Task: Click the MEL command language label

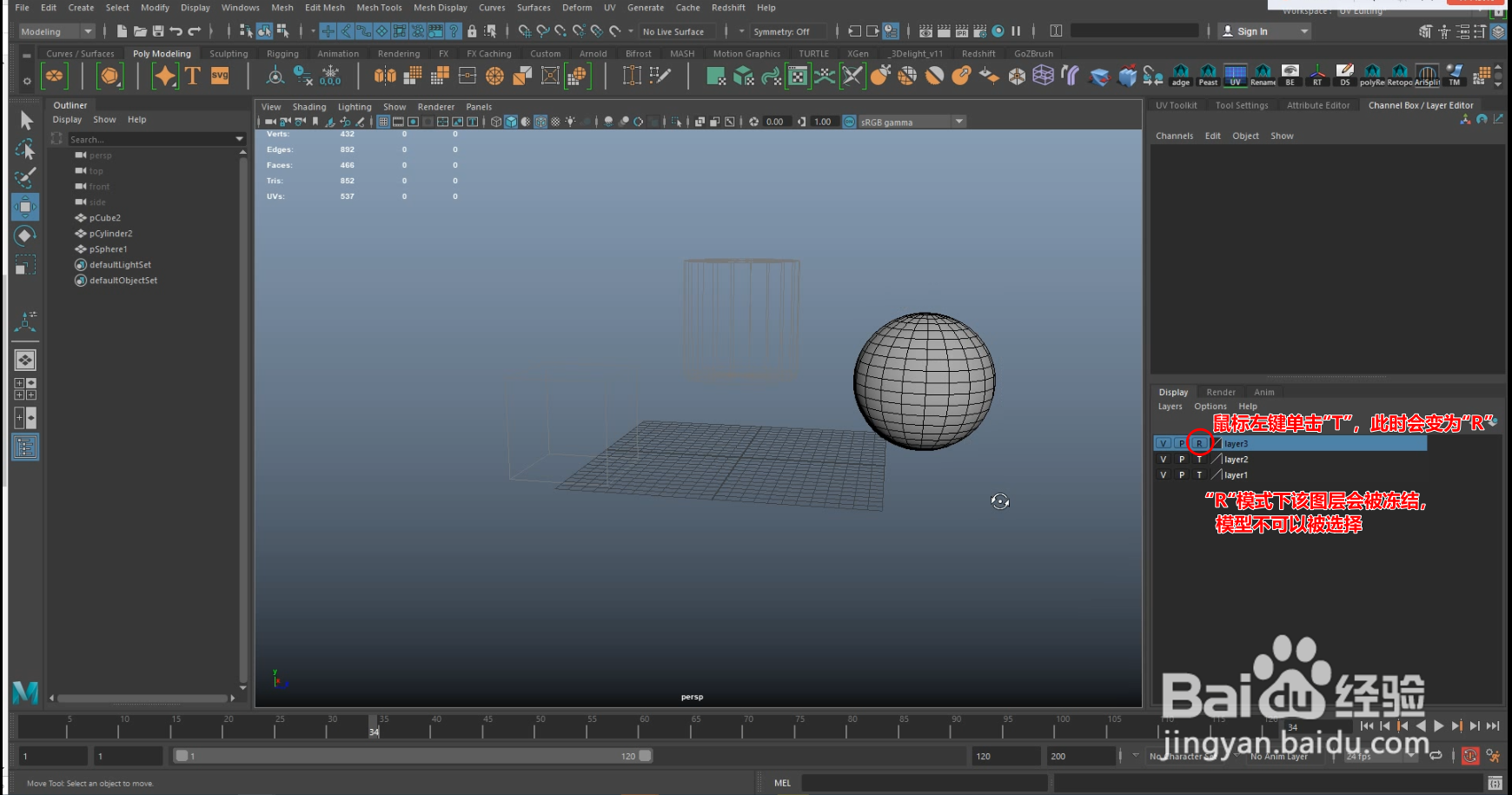Action: click(782, 783)
